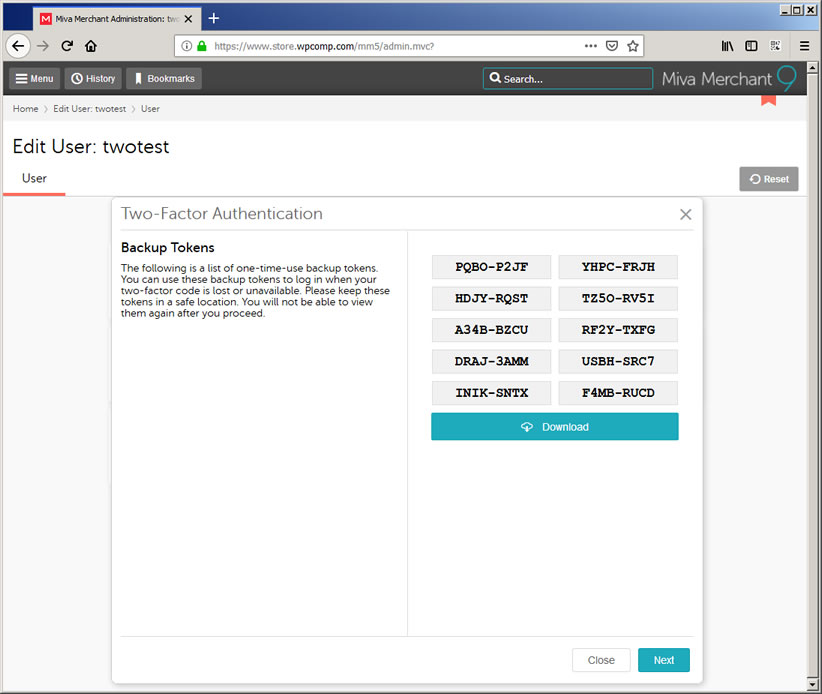Image resolution: width=822 pixels, height=694 pixels.
Task: Go to the browser Home icon
Action: click(91, 46)
